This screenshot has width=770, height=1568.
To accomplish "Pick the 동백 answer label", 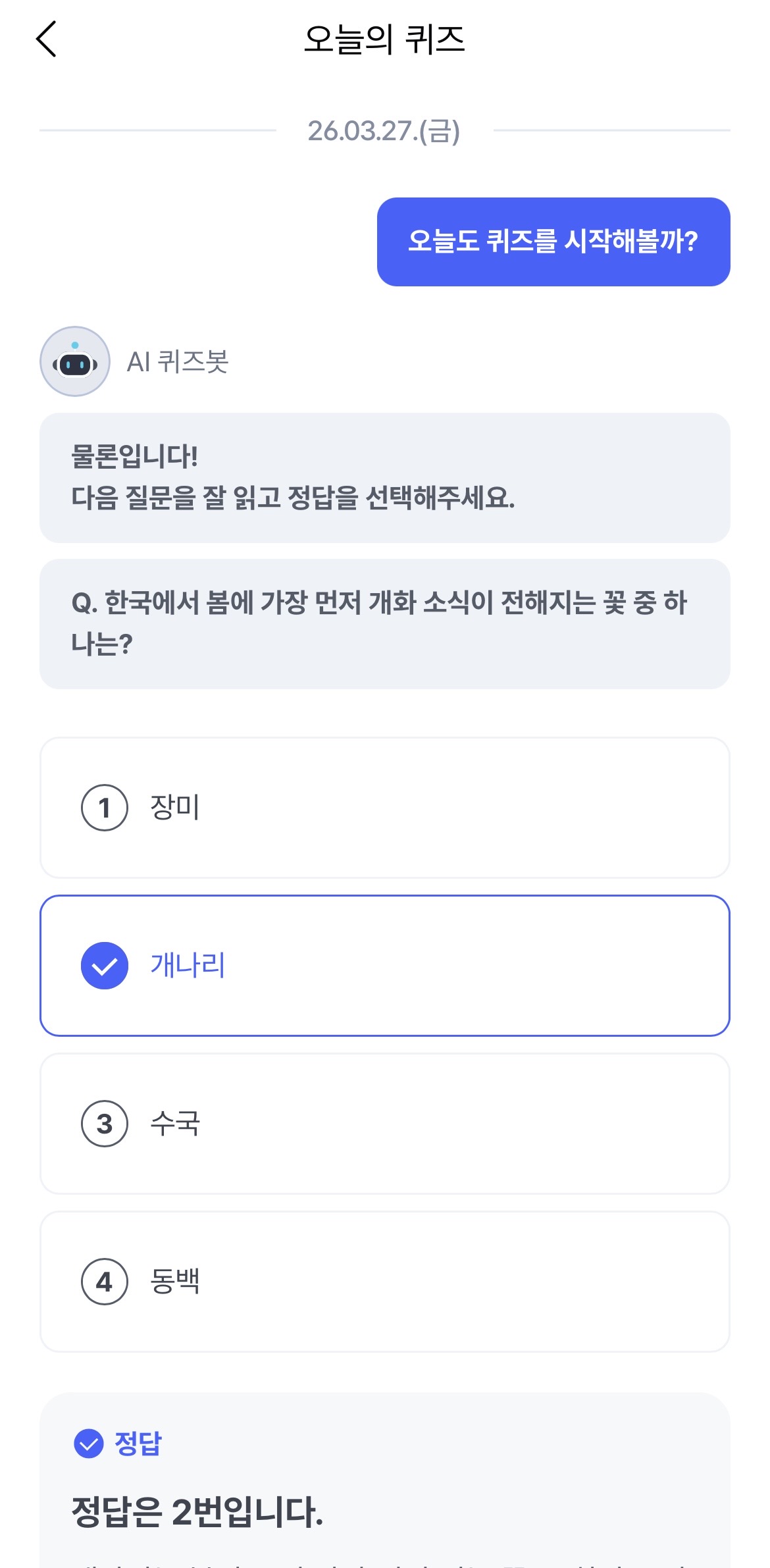I will [x=175, y=1282].
